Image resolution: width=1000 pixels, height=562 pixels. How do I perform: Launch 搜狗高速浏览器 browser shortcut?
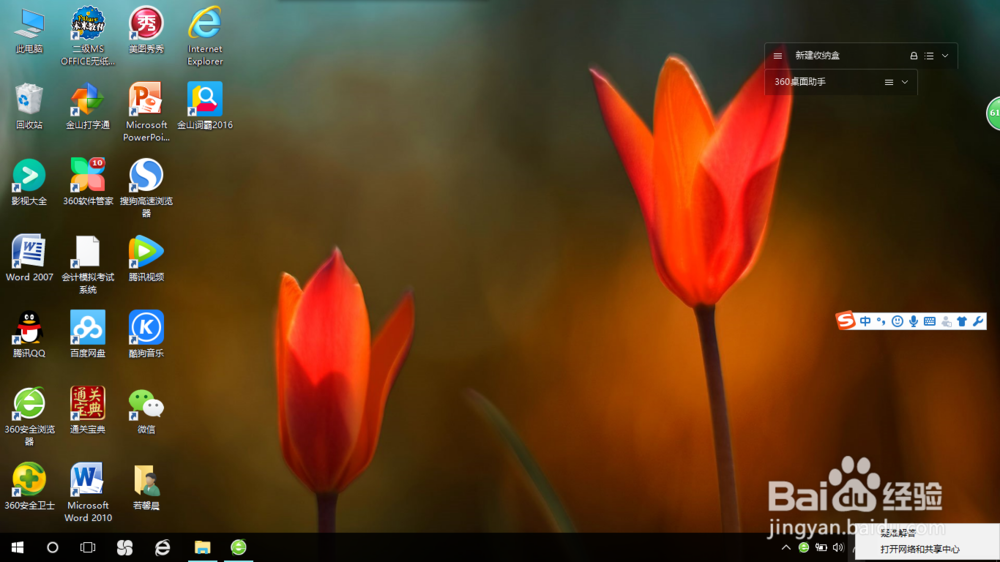click(146, 188)
